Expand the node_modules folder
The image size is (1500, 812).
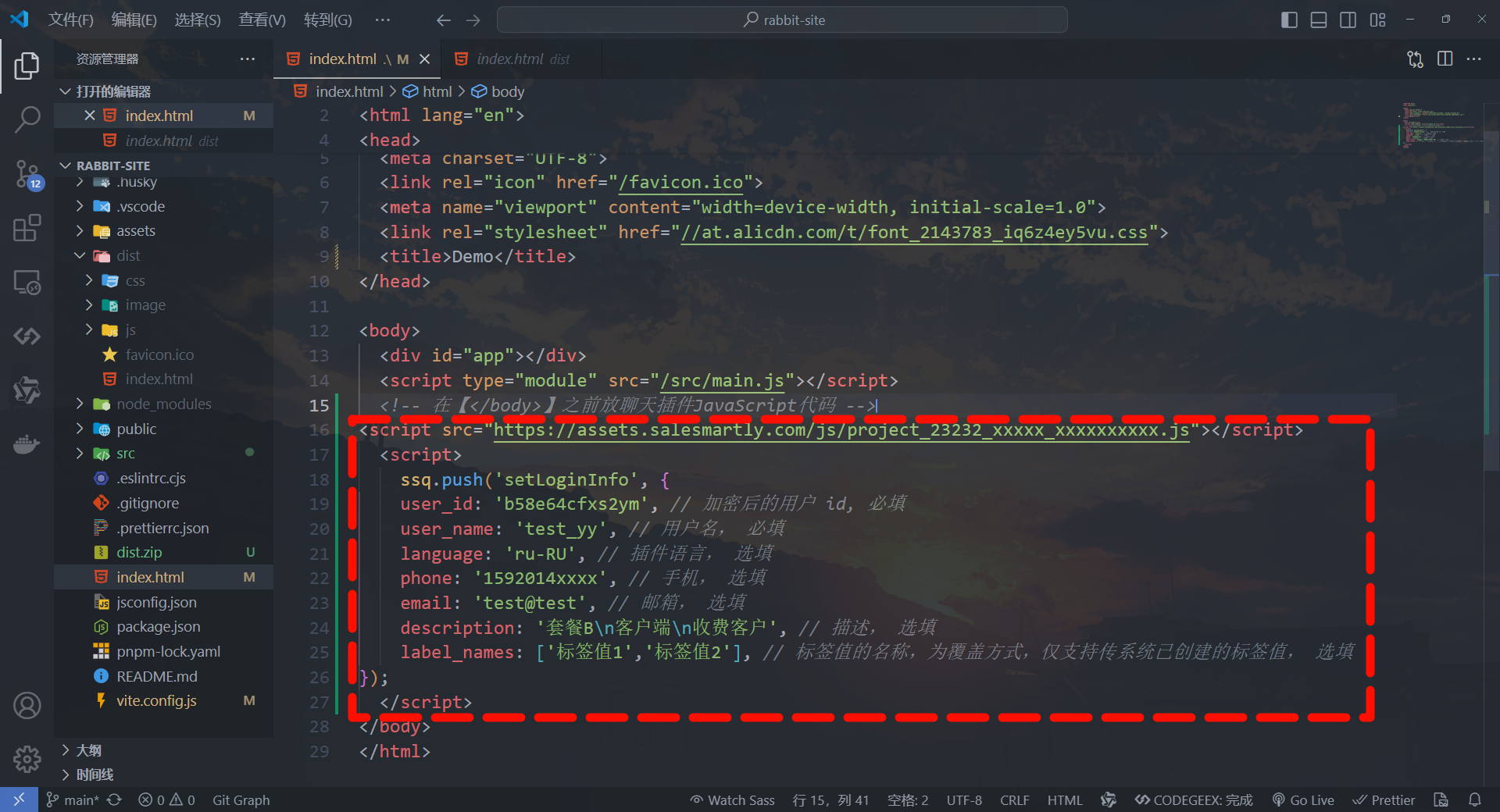(x=164, y=404)
